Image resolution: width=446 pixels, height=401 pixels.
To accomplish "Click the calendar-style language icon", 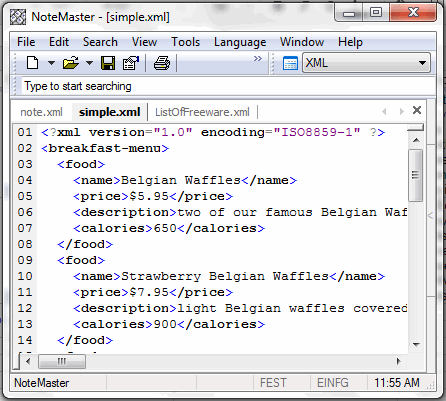I will (x=290, y=63).
